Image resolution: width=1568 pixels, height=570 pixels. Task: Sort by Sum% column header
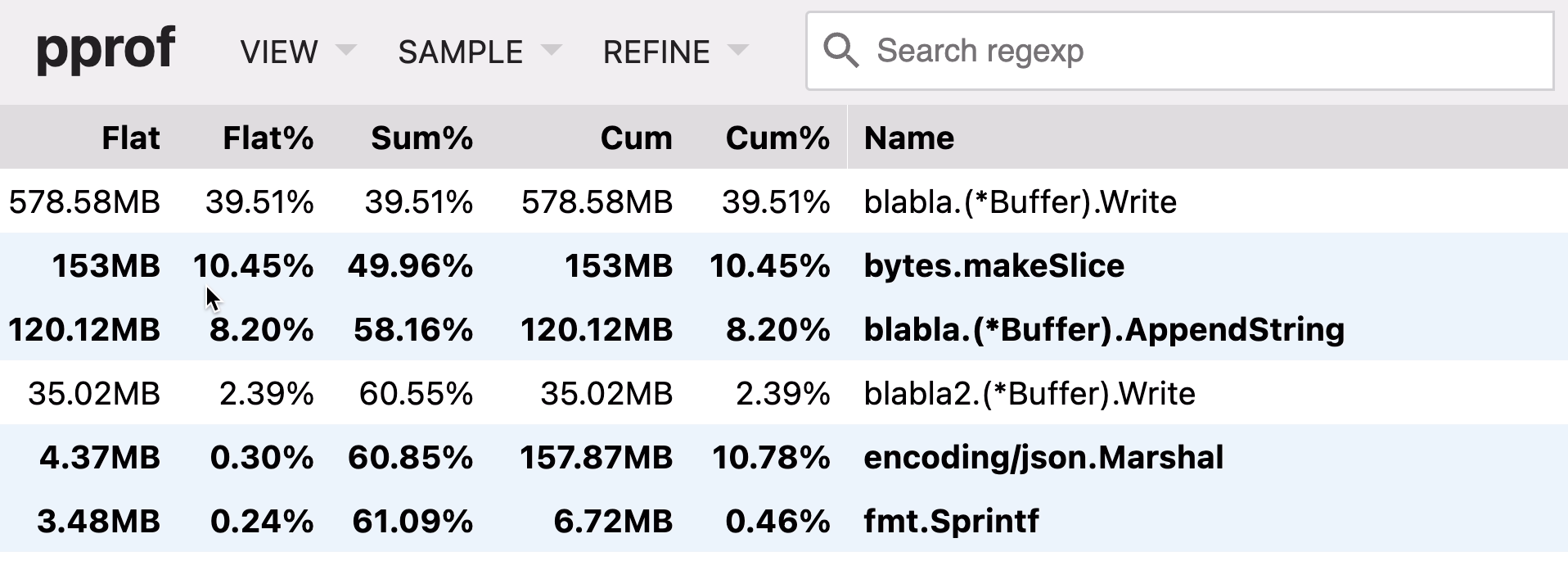coord(421,138)
